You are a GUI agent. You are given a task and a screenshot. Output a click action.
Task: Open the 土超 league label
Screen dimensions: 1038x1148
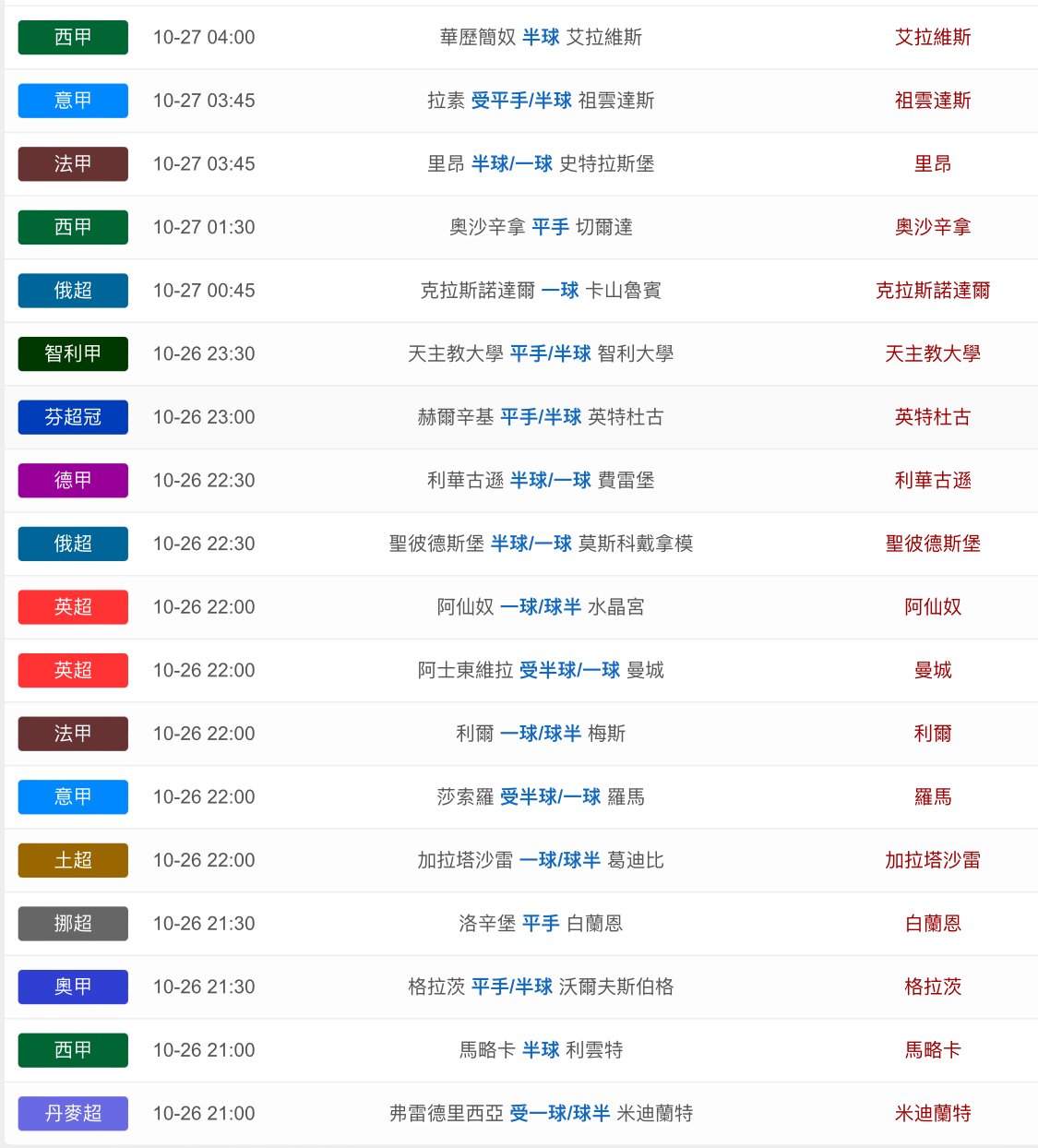73,860
